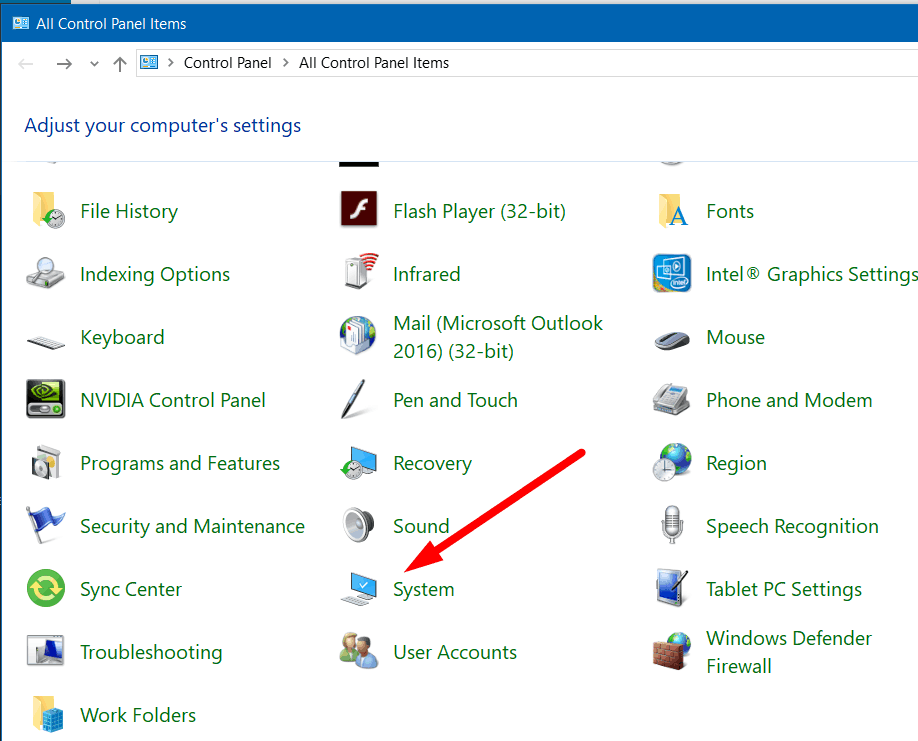This screenshot has height=741, width=918.
Task: Open the Flash Player icon
Action: click(359, 211)
